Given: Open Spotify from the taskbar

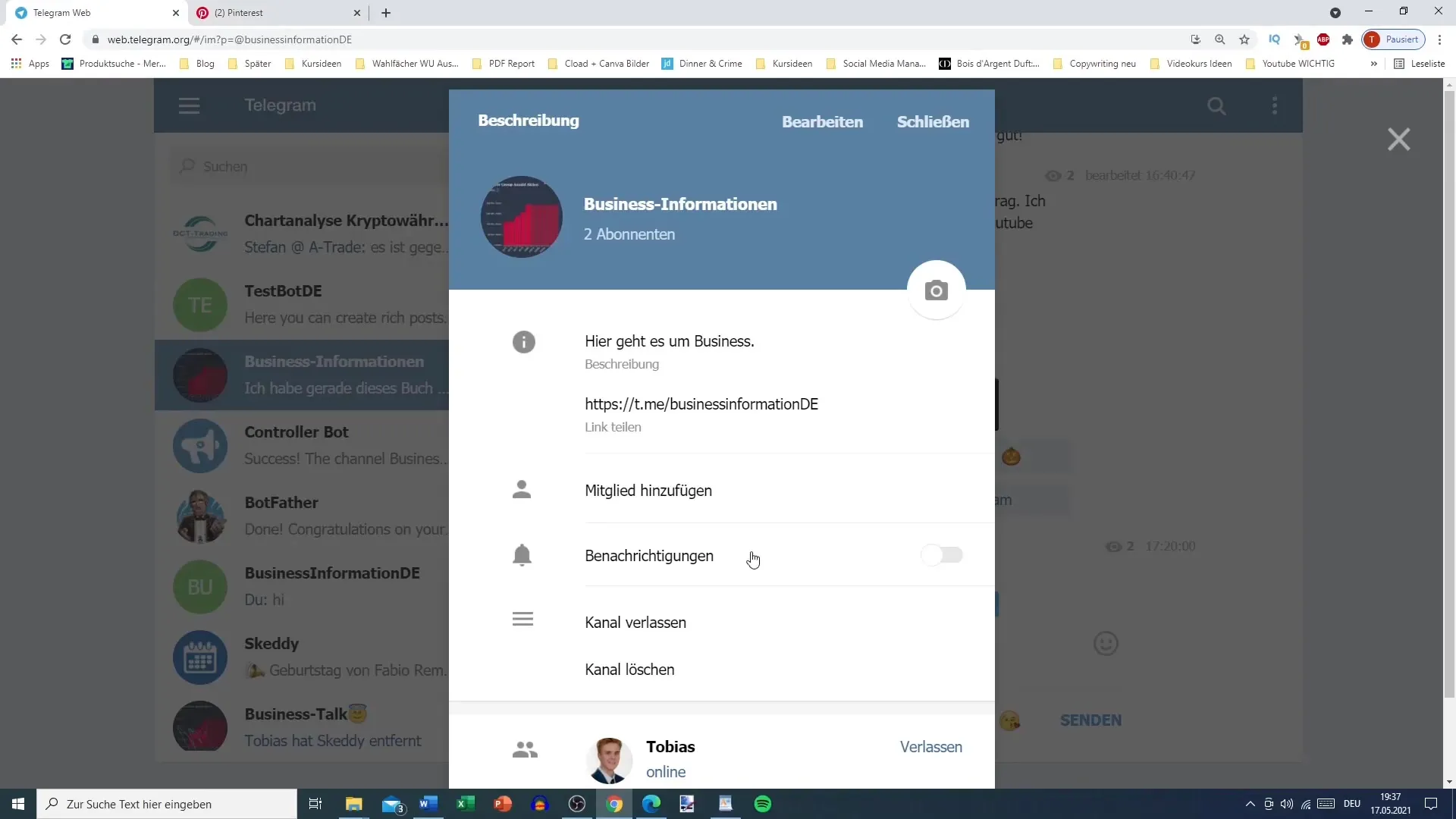Looking at the screenshot, I should point(763,804).
